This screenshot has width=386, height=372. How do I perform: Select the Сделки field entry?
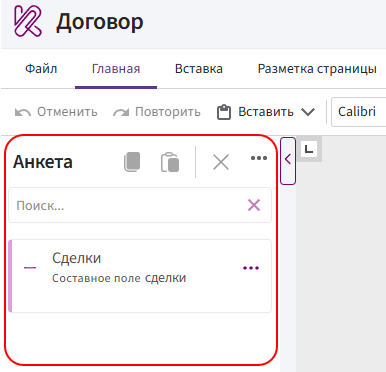[x=140, y=276]
